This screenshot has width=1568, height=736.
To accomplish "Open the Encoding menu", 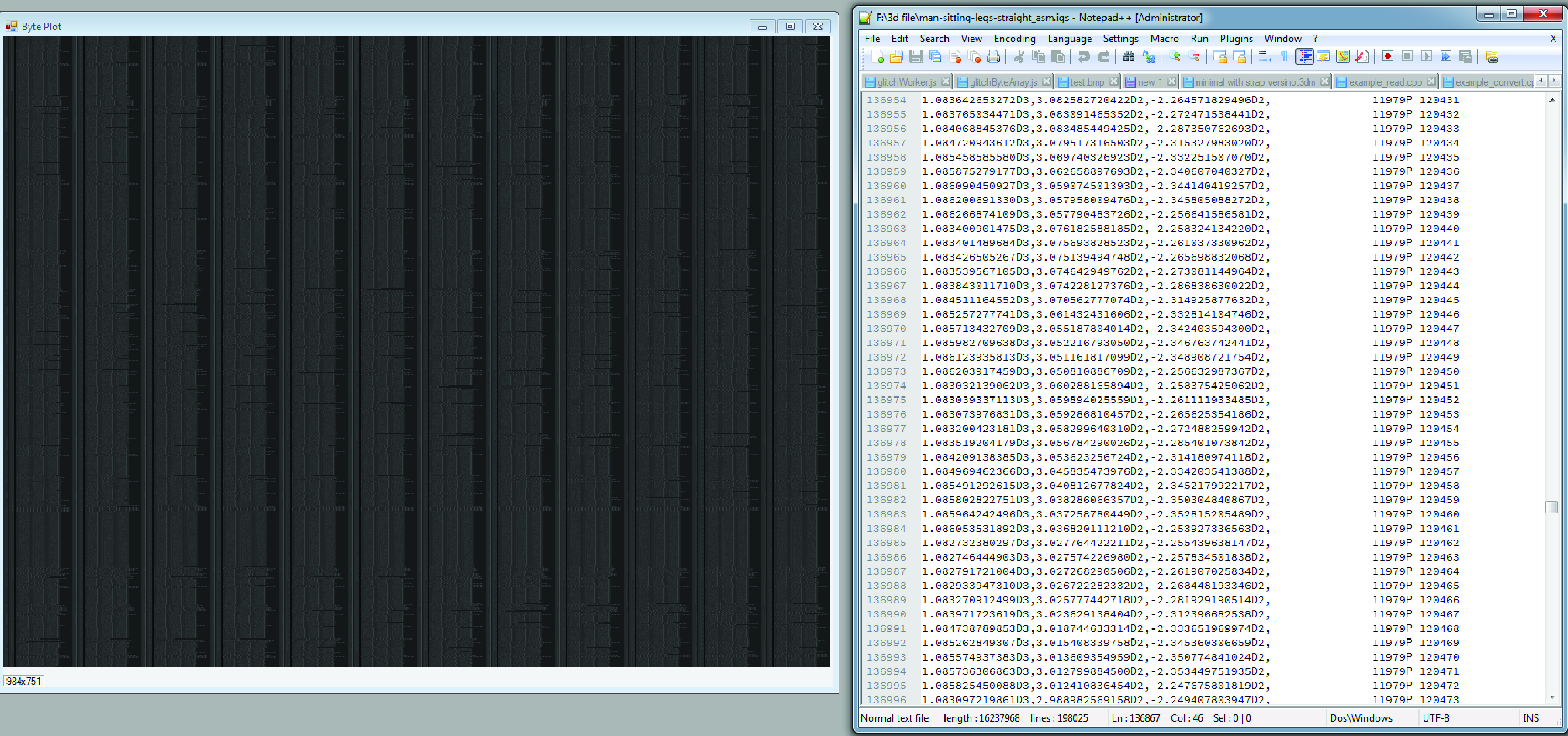I will point(1014,38).
